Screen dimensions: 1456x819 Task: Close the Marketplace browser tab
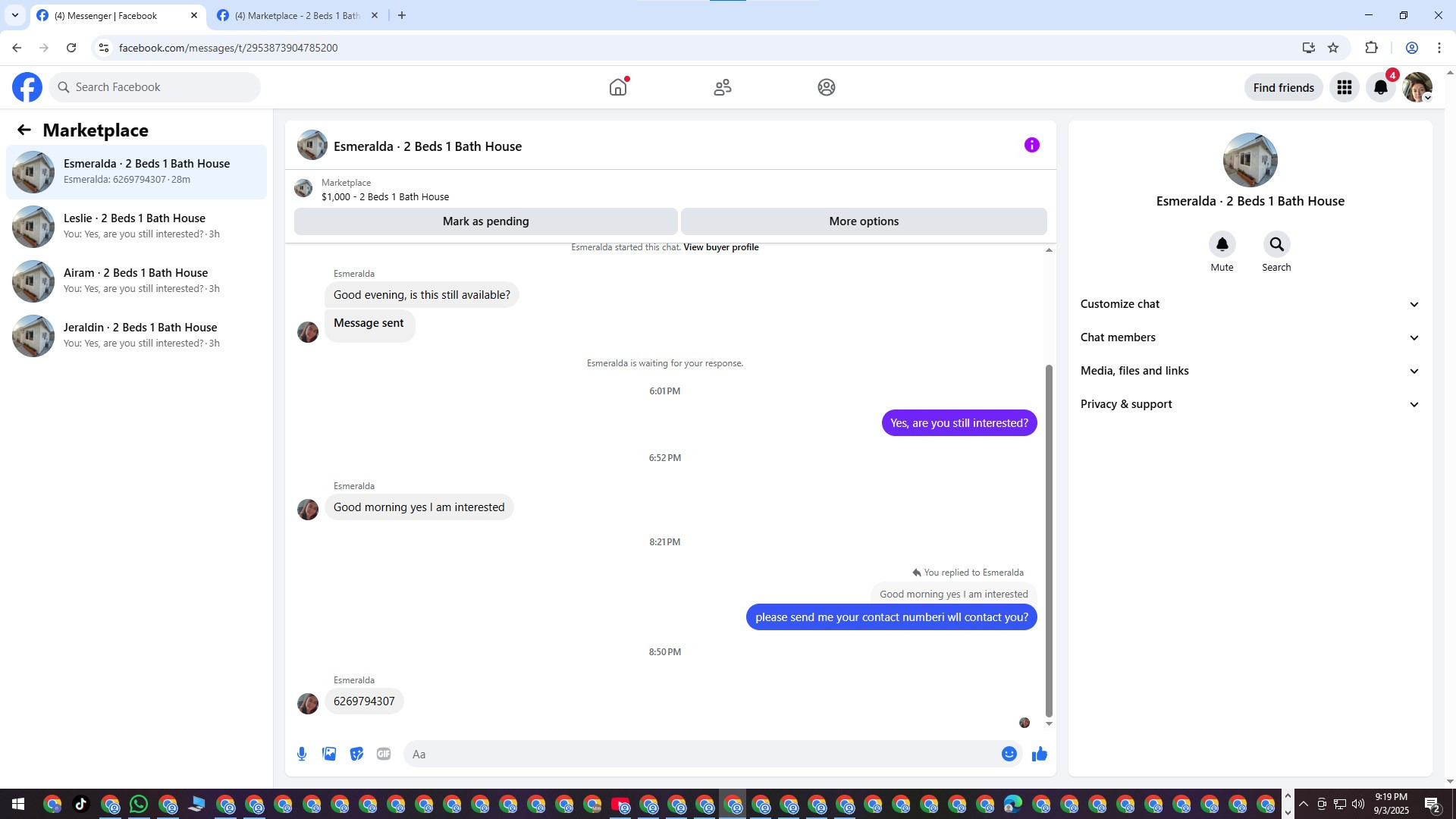coord(374,15)
